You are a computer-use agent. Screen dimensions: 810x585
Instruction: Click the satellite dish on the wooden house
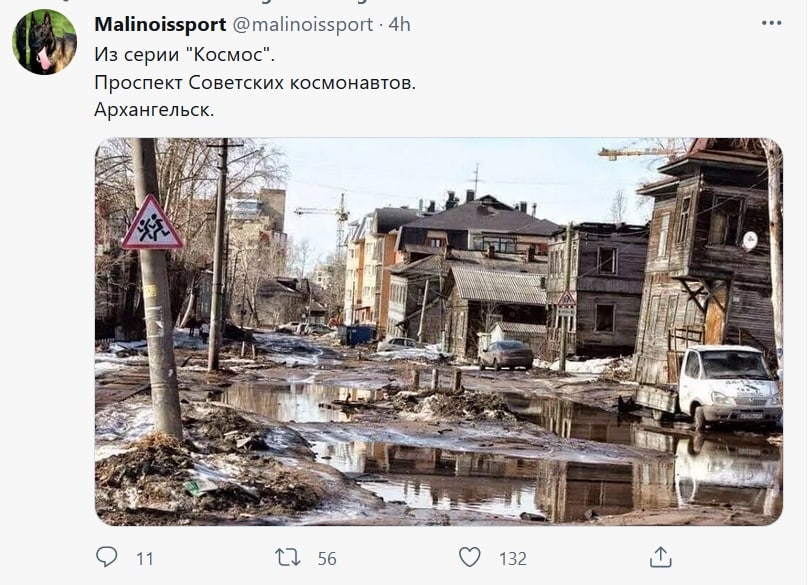[x=750, y=240]
